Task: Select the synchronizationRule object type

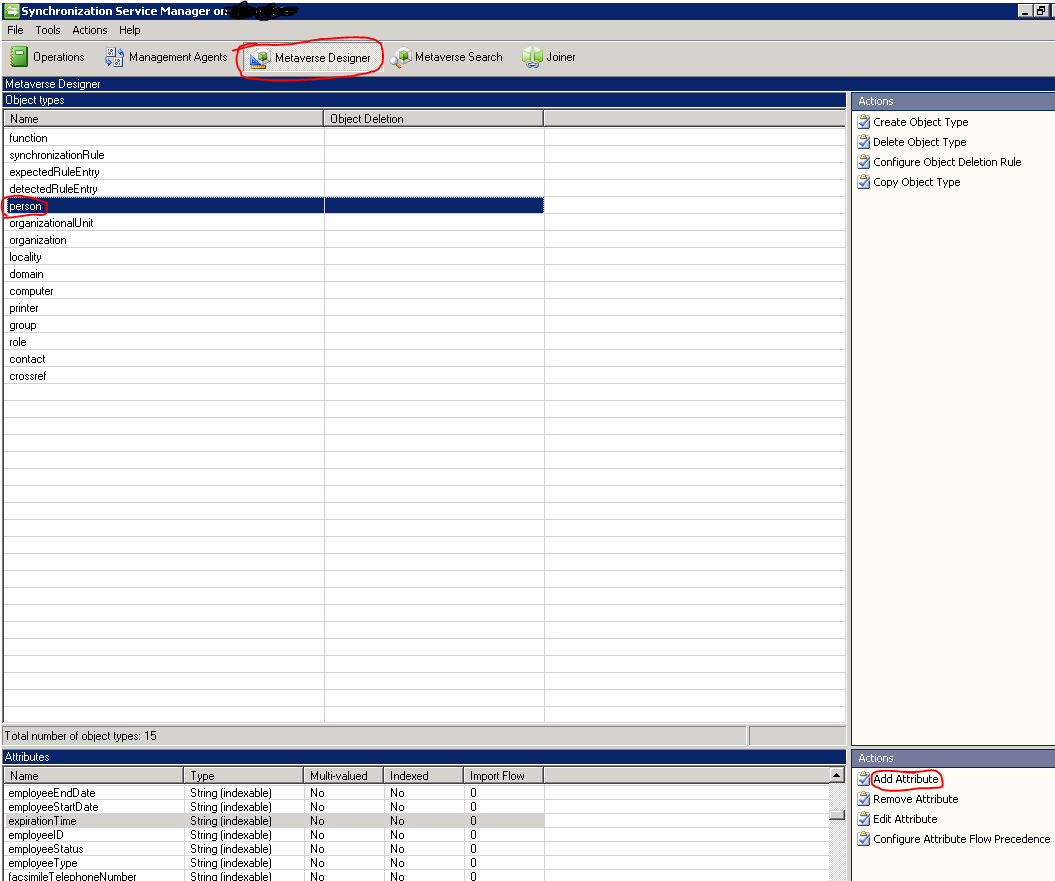Action: [x=274, y=154]
